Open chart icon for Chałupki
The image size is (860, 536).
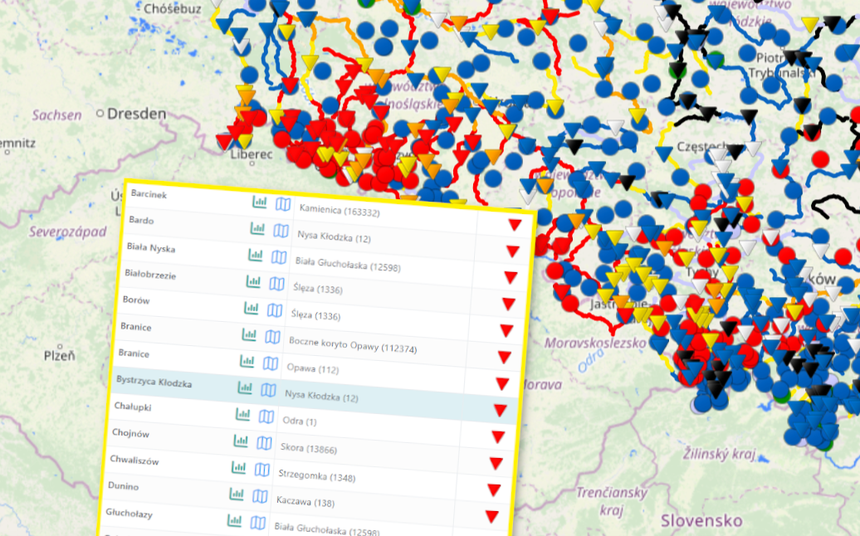[243, 414]
